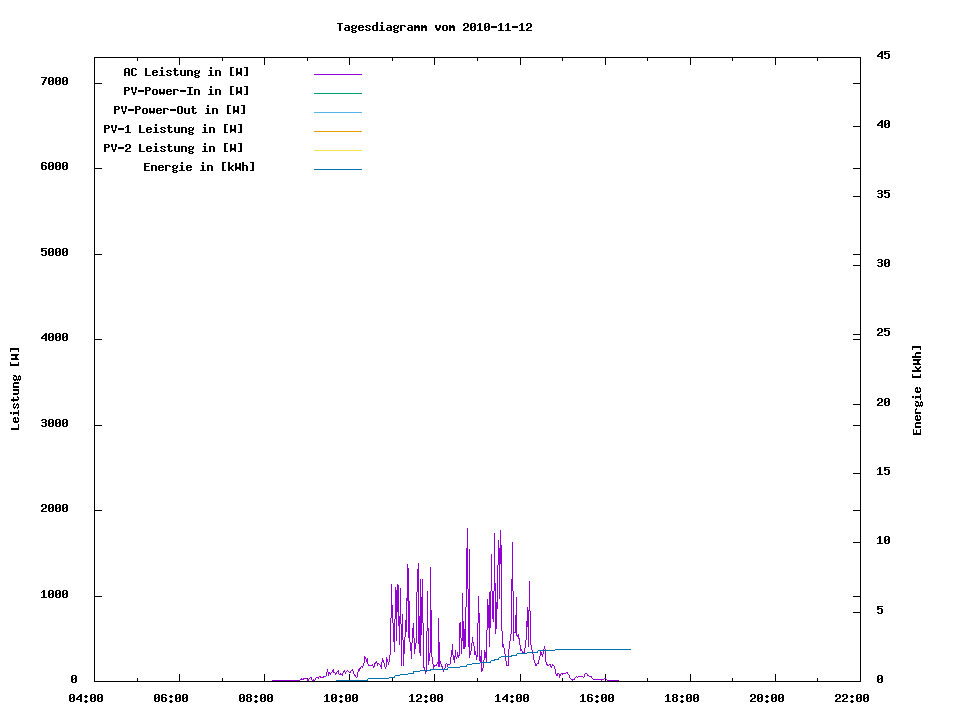Click the 45 tick on the energy axis
The image size is (960, 720).
tap(883, 55)
